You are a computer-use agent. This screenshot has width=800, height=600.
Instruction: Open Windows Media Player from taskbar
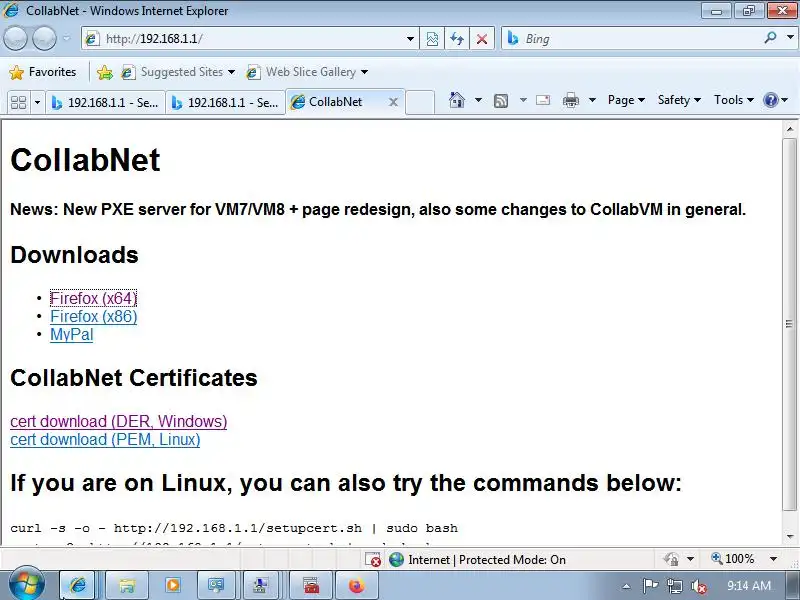(173, 585)
